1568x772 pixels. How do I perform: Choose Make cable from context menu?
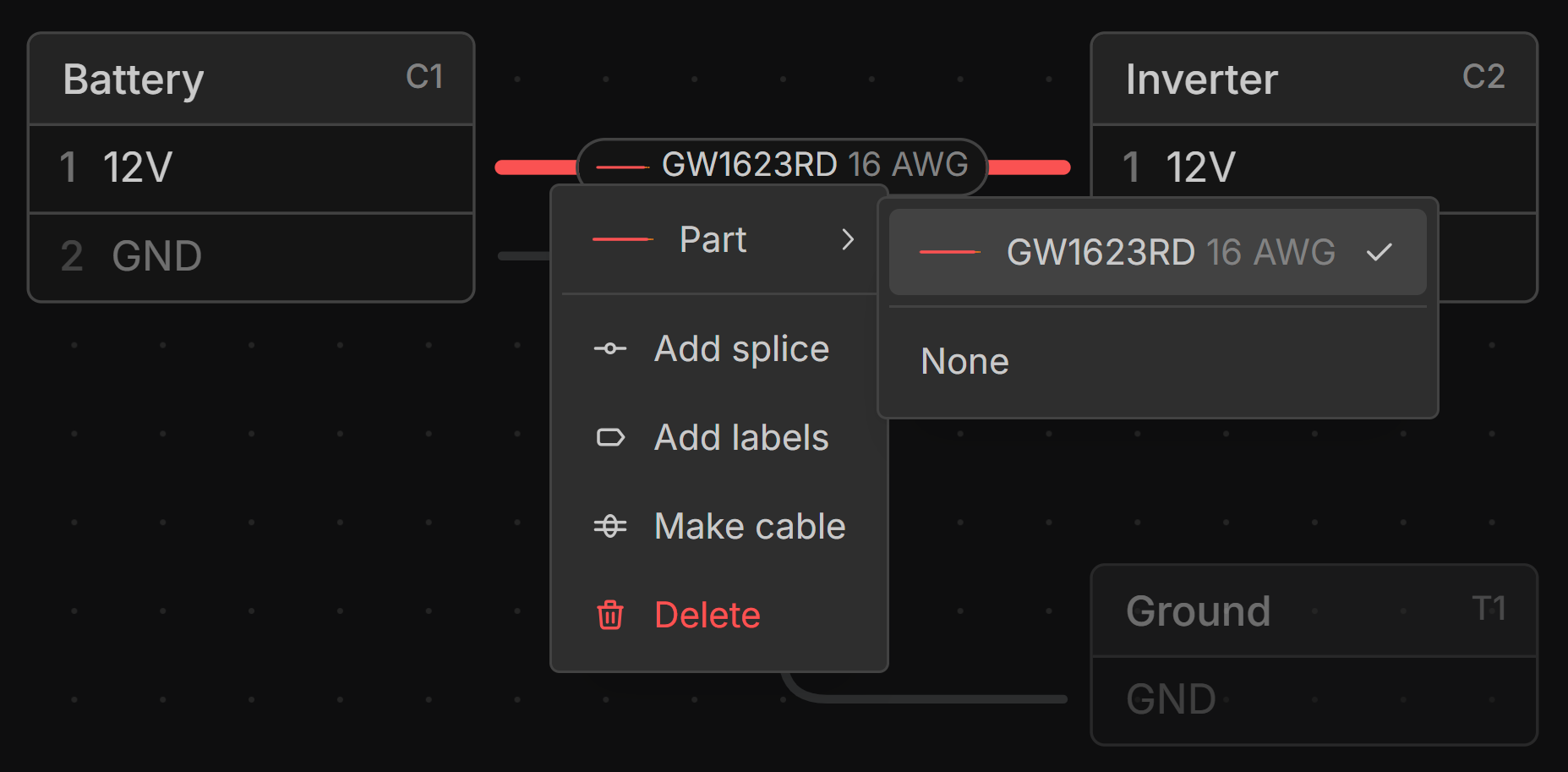point(749,526)
